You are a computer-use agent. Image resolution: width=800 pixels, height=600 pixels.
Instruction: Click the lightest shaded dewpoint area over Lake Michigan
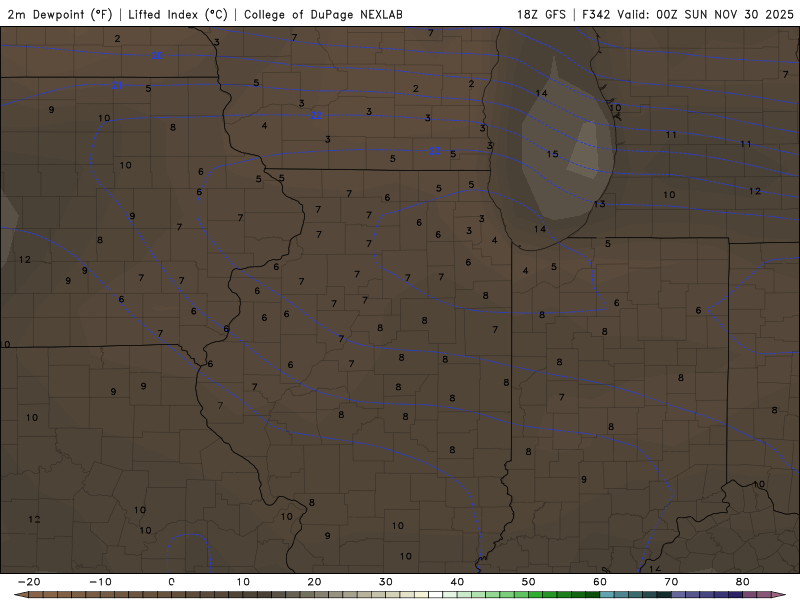[x=585, y=151]
